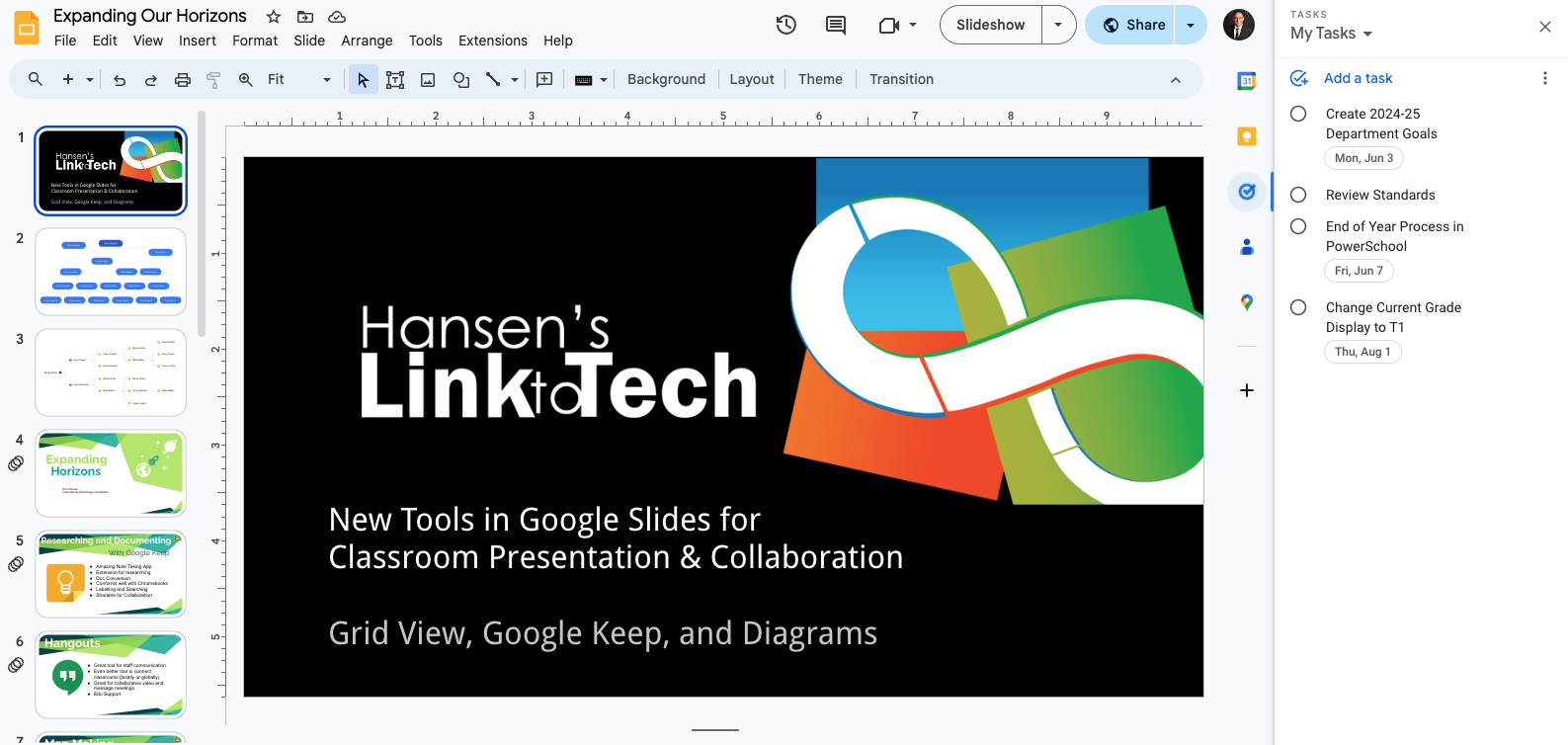This screenshot has width=1568, height=745.
Task: Star the Expanding Our Horizons presentation
Action: [274, 17]
